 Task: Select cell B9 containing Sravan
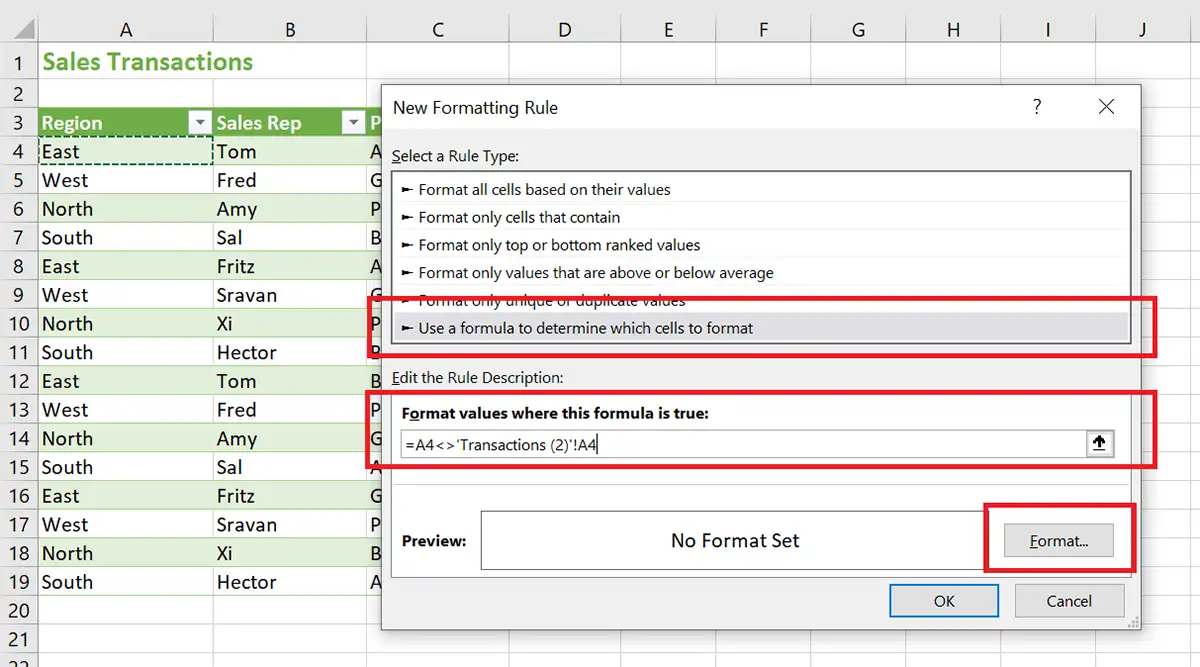290,295
